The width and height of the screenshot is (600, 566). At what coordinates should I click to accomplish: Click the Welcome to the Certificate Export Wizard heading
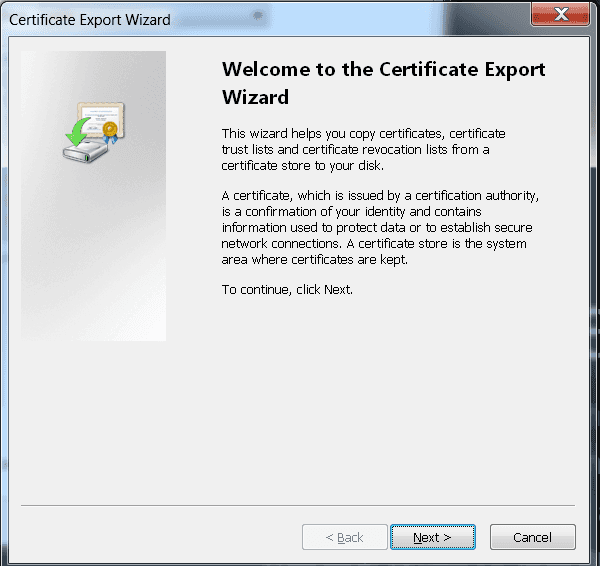coord(383,83)
